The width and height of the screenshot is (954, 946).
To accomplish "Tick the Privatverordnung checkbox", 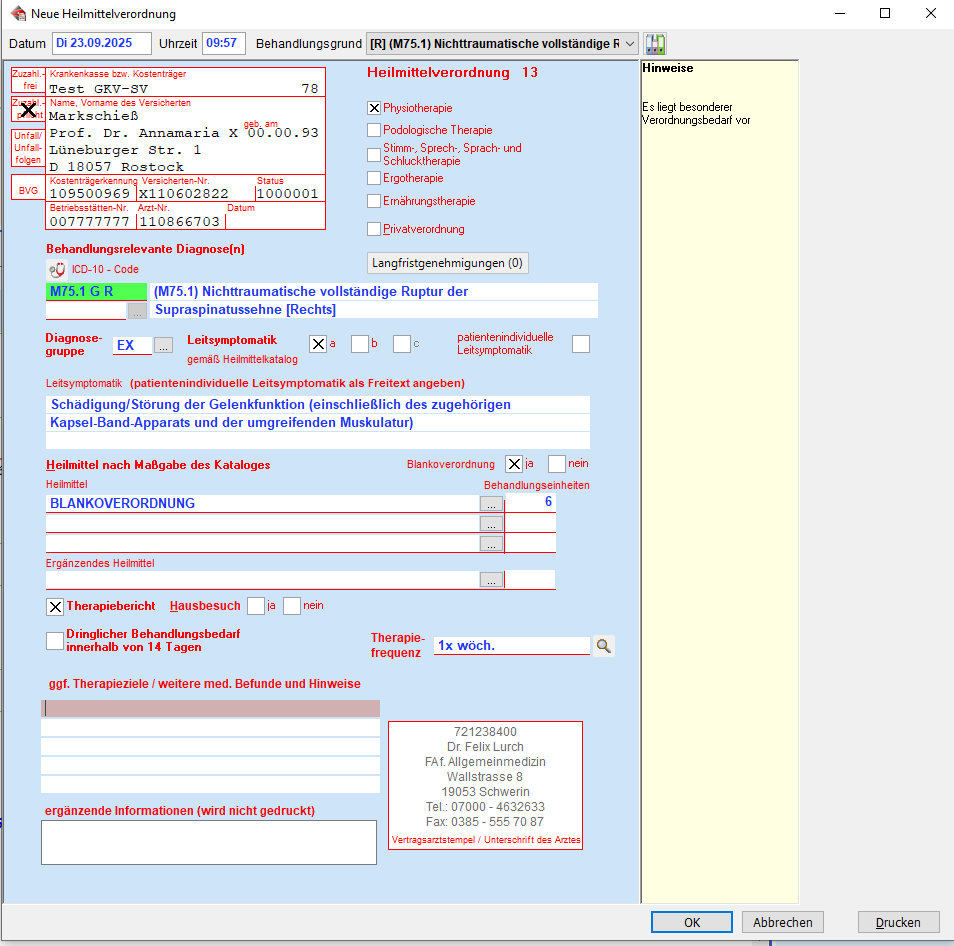I will (x=374, y=229).
